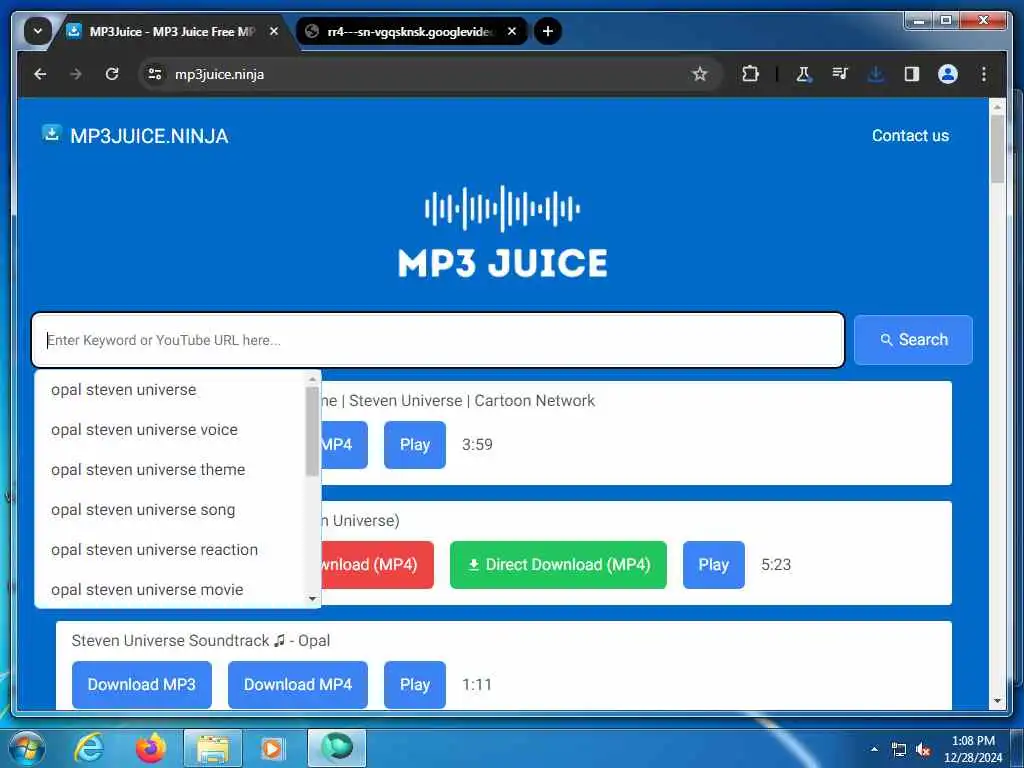1024x768 pixels.
Task: Open site information icon beside the URL
Action: (x=155, y=74)
